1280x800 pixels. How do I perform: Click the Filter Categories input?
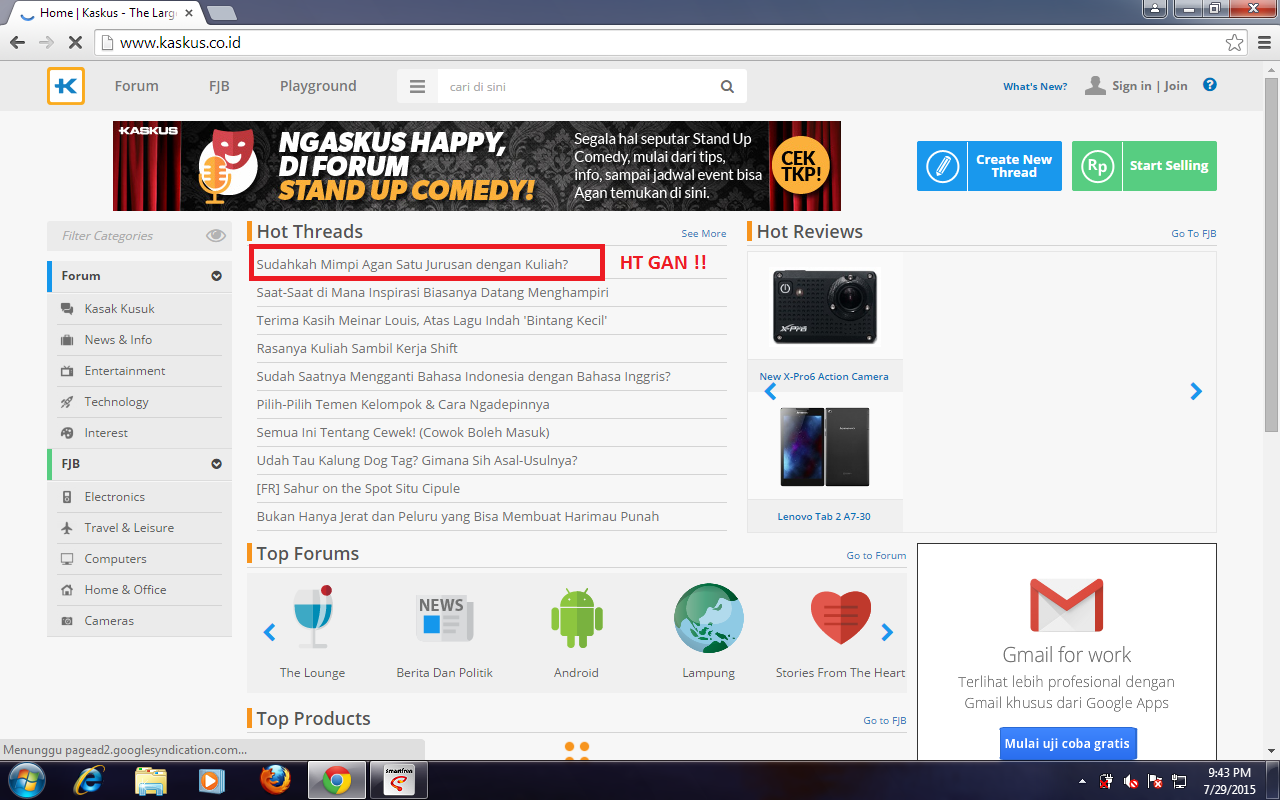(125, 236)
